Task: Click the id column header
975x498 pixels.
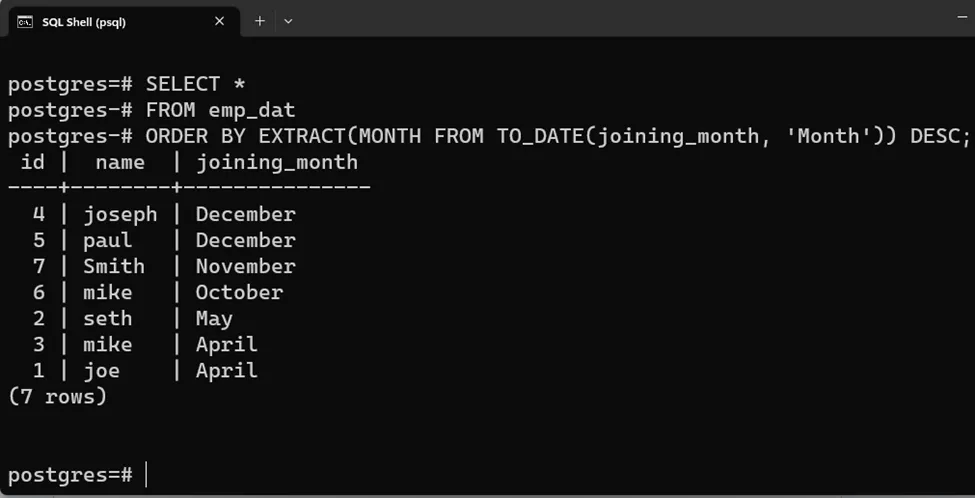Action: (x=33, y=162)
